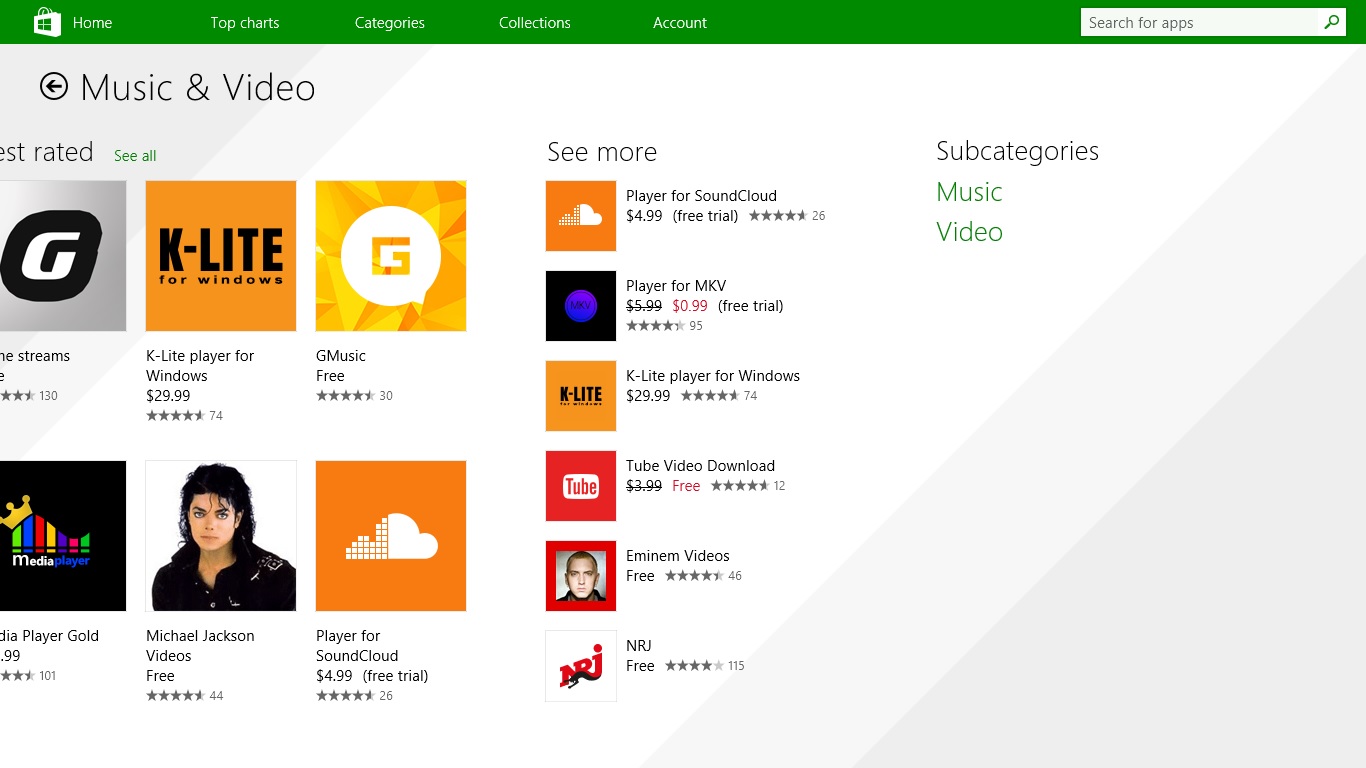Click Player for SoundCloud title in See more
Image resolution: width=1366 pixels, height=768 pixels.
(x=701, y=196)
